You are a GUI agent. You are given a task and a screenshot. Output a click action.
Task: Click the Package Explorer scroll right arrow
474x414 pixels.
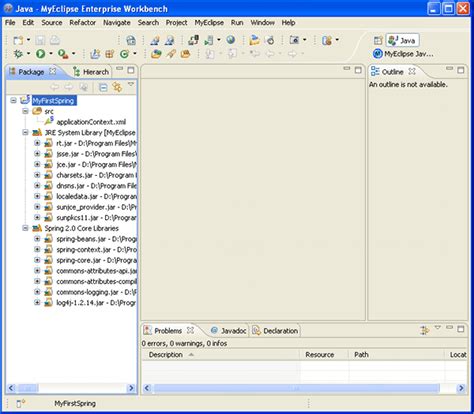point(131,388)
